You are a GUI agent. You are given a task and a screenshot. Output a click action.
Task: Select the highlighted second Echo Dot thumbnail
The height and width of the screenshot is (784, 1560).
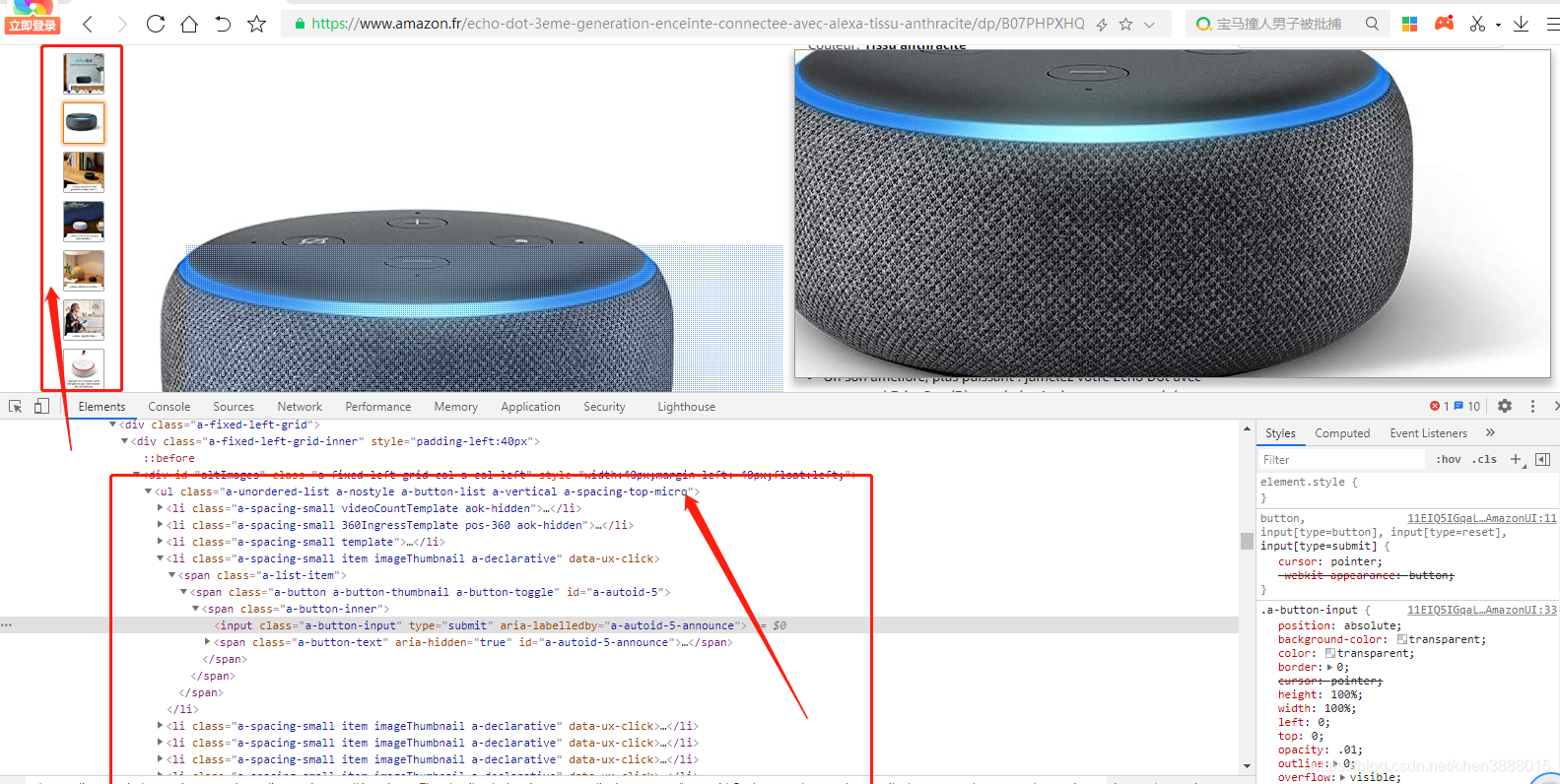tap(84, 123)
